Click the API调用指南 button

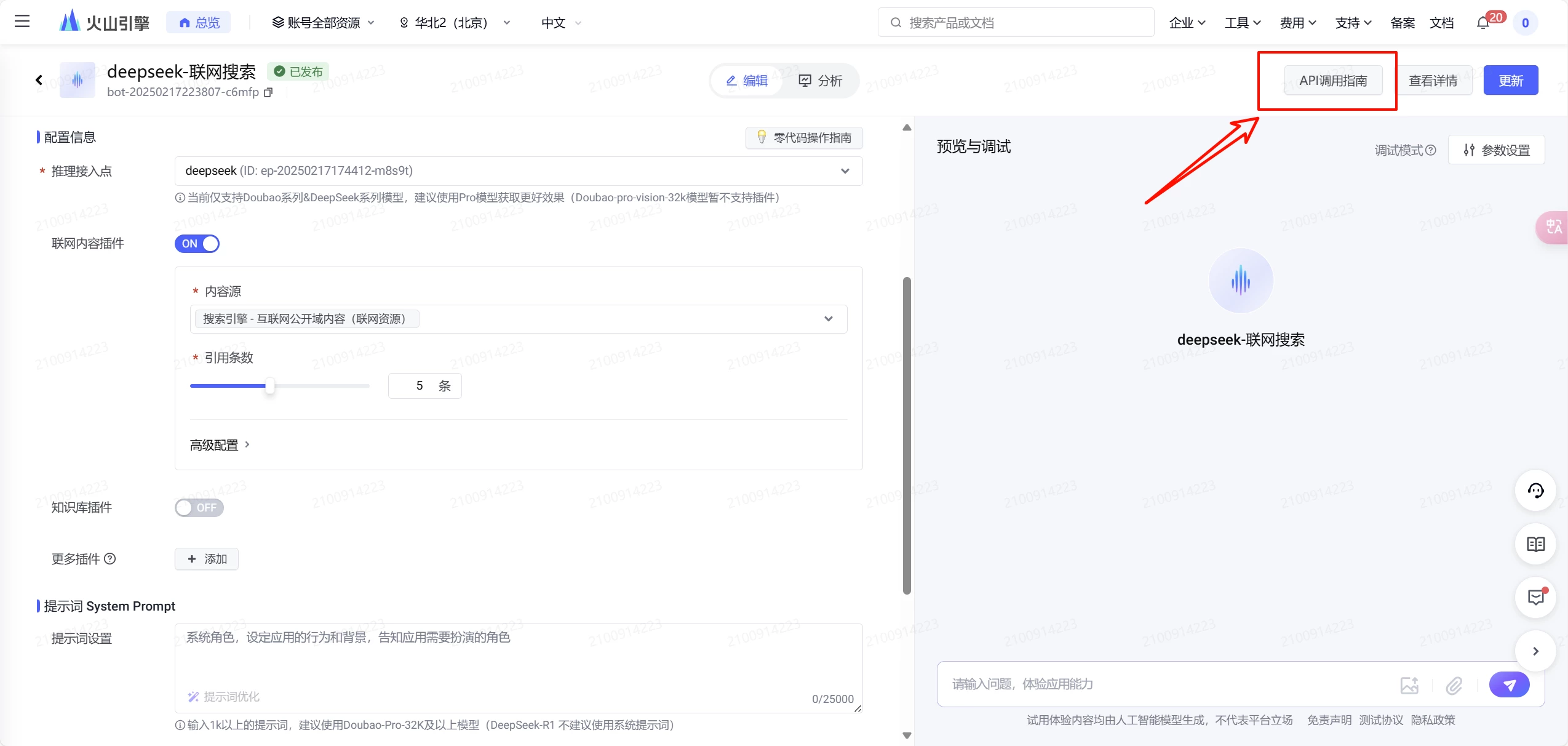click(x=1333, y=81)
